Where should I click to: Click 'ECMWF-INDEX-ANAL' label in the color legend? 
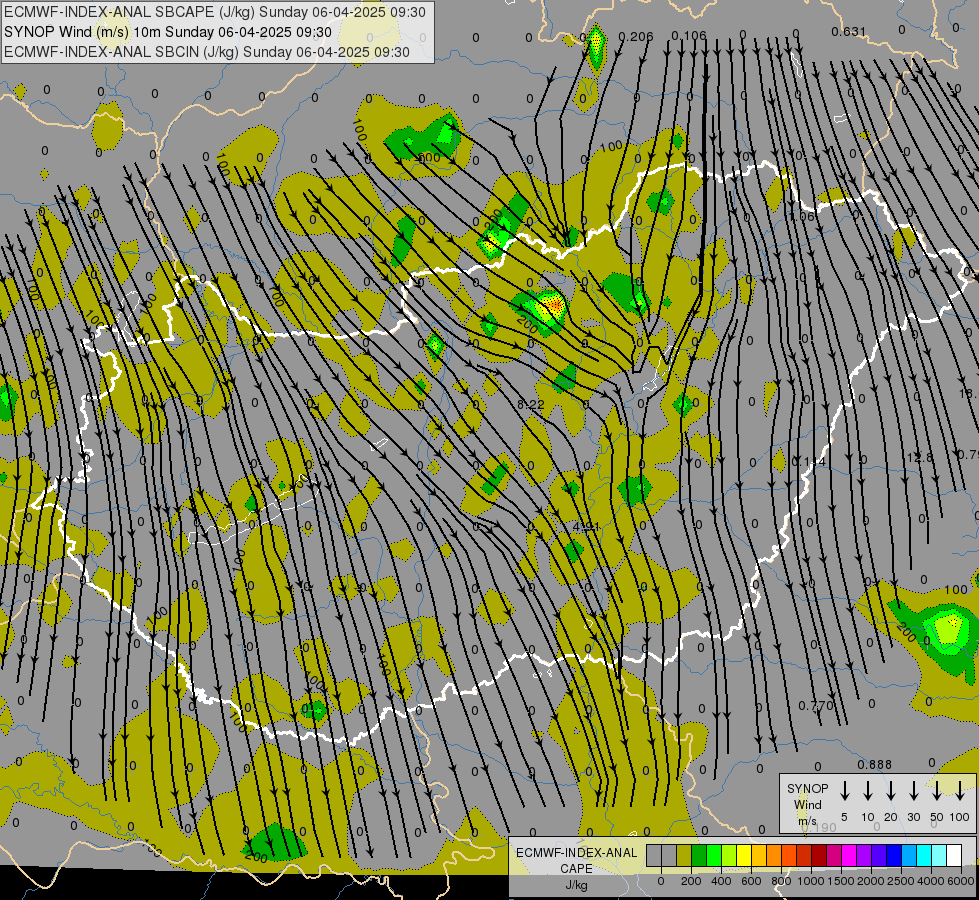[576, 853]
